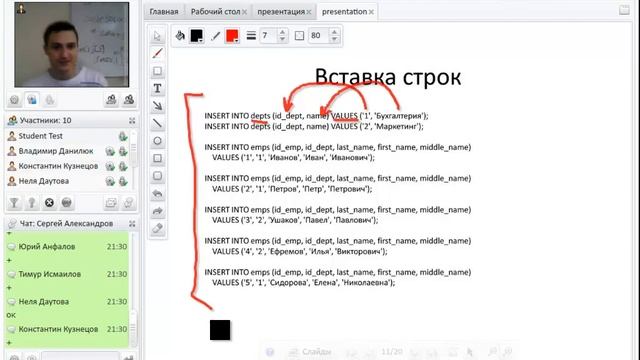Select the rounded rectangle tool
This screenshot has height=360, width=640.
[x=157, y=176]
